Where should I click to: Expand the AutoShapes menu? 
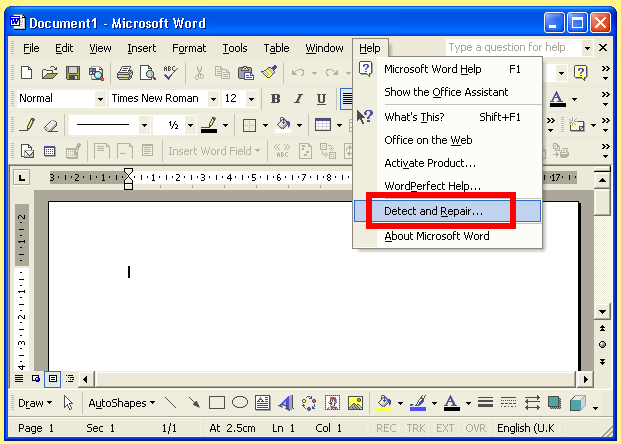(121, 403)
